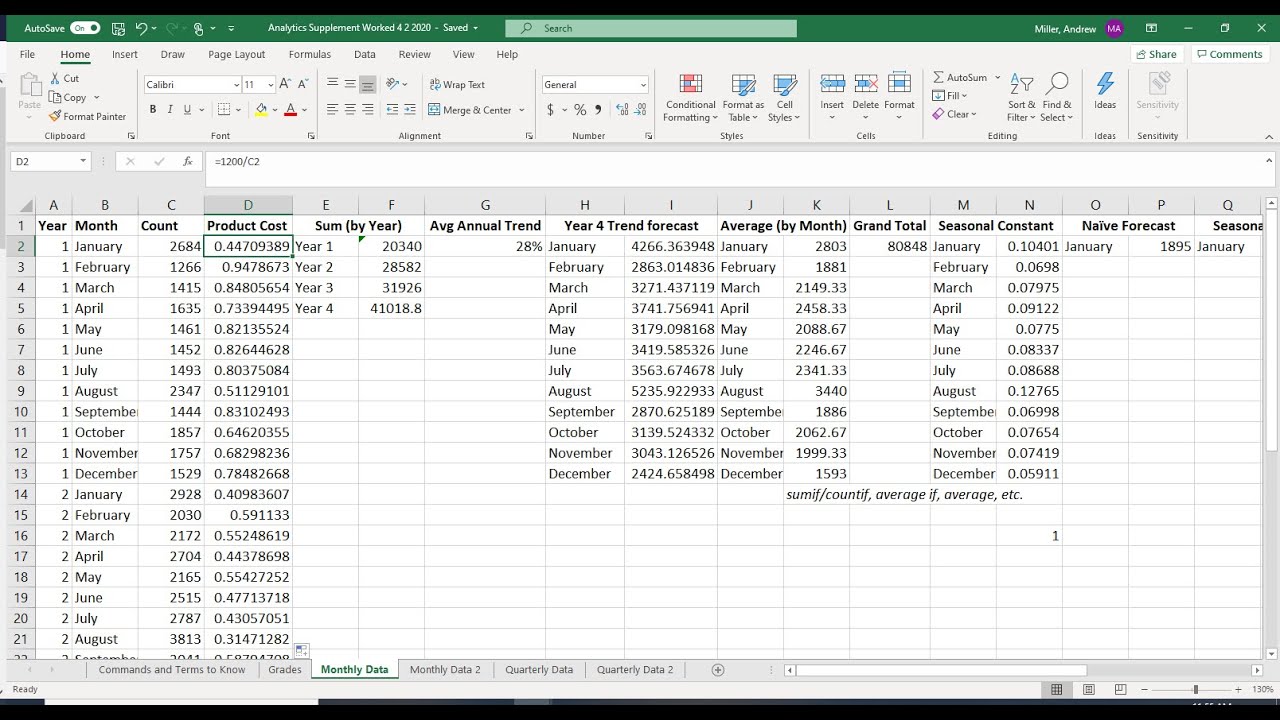Increase font size with larger A

(x=285, y=85)
